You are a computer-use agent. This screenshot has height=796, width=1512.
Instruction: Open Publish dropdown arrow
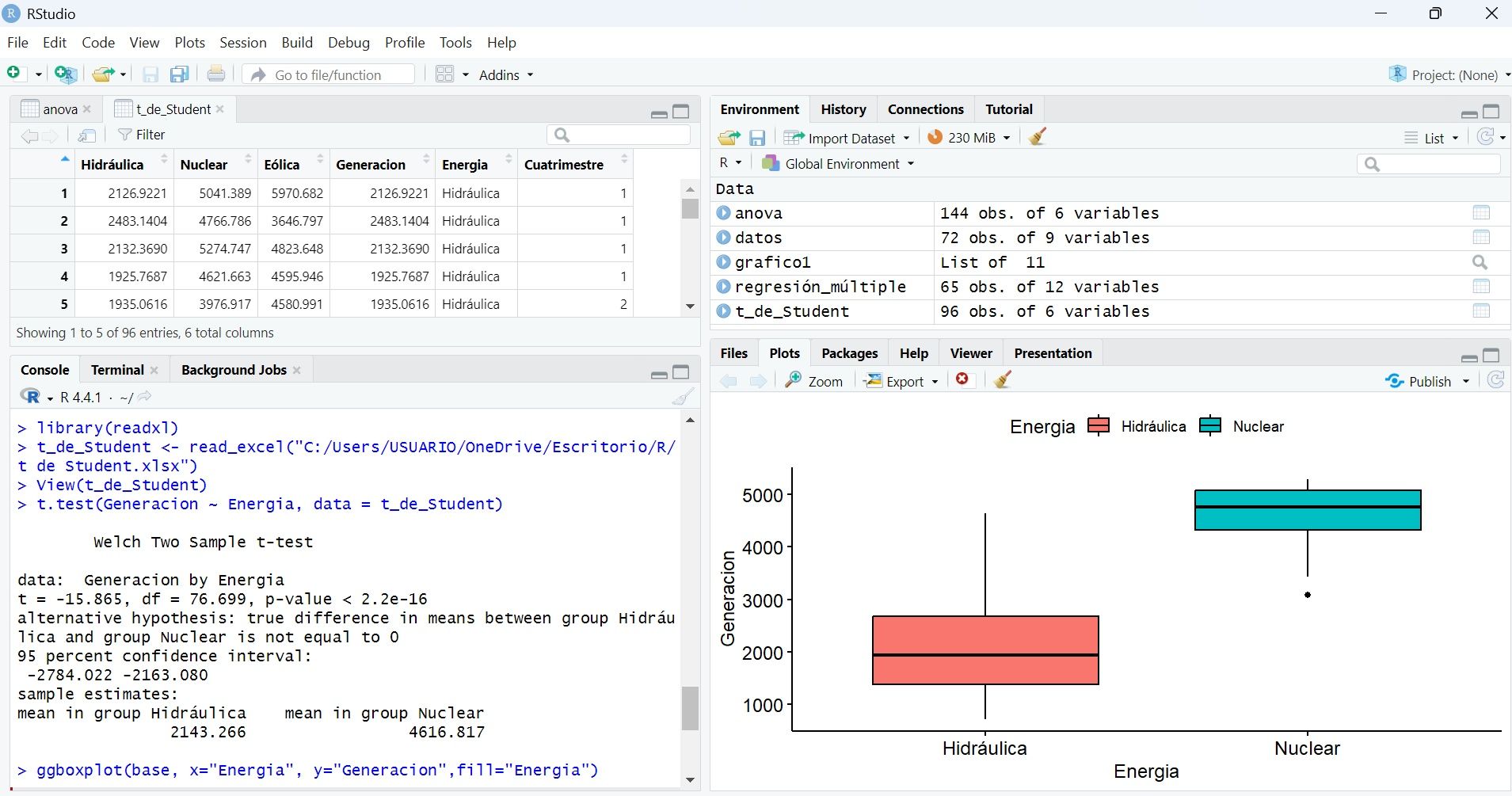click(1465, 382)
